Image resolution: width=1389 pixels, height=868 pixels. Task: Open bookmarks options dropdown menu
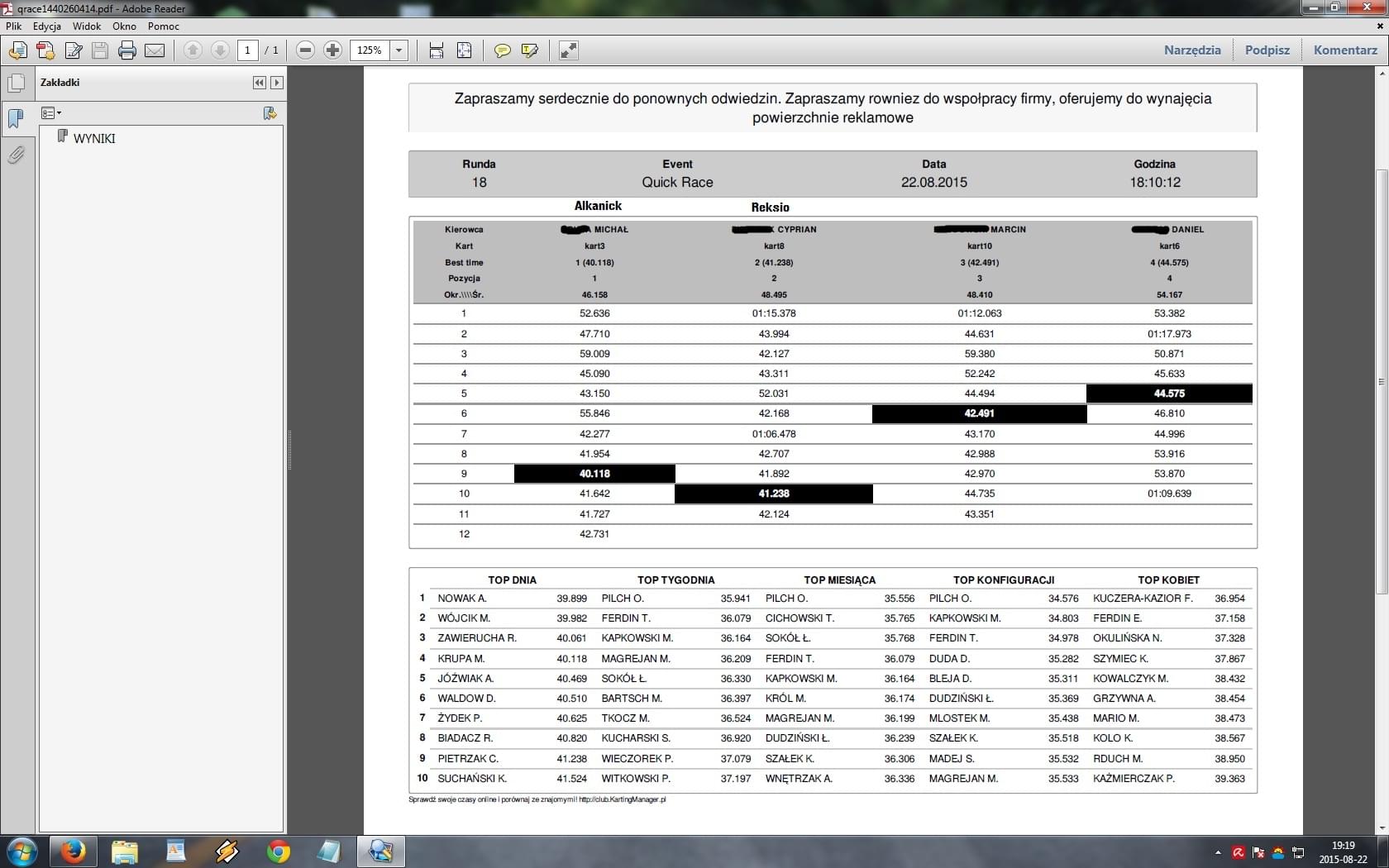[x=51, y=113]
